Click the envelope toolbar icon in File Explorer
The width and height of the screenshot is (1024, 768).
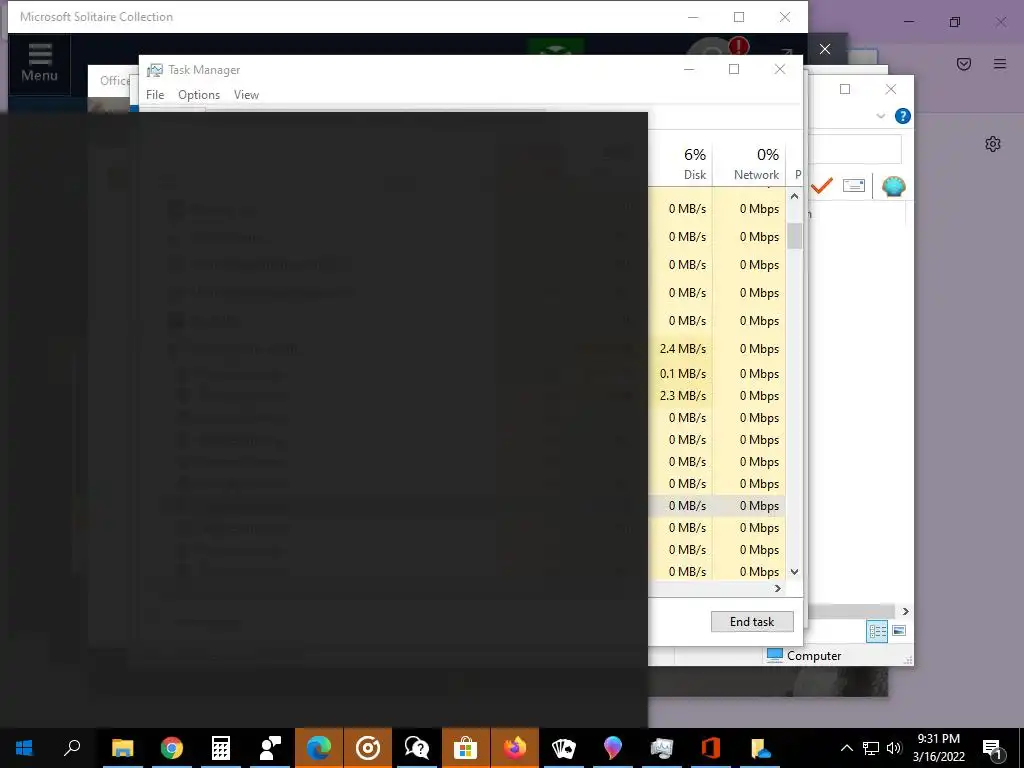click(854, 186)
